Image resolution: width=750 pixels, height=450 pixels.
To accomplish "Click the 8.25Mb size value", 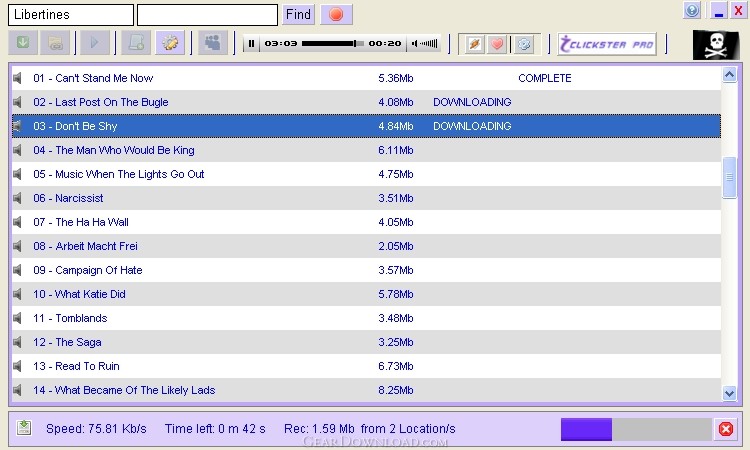I will [x=396, y=390].
